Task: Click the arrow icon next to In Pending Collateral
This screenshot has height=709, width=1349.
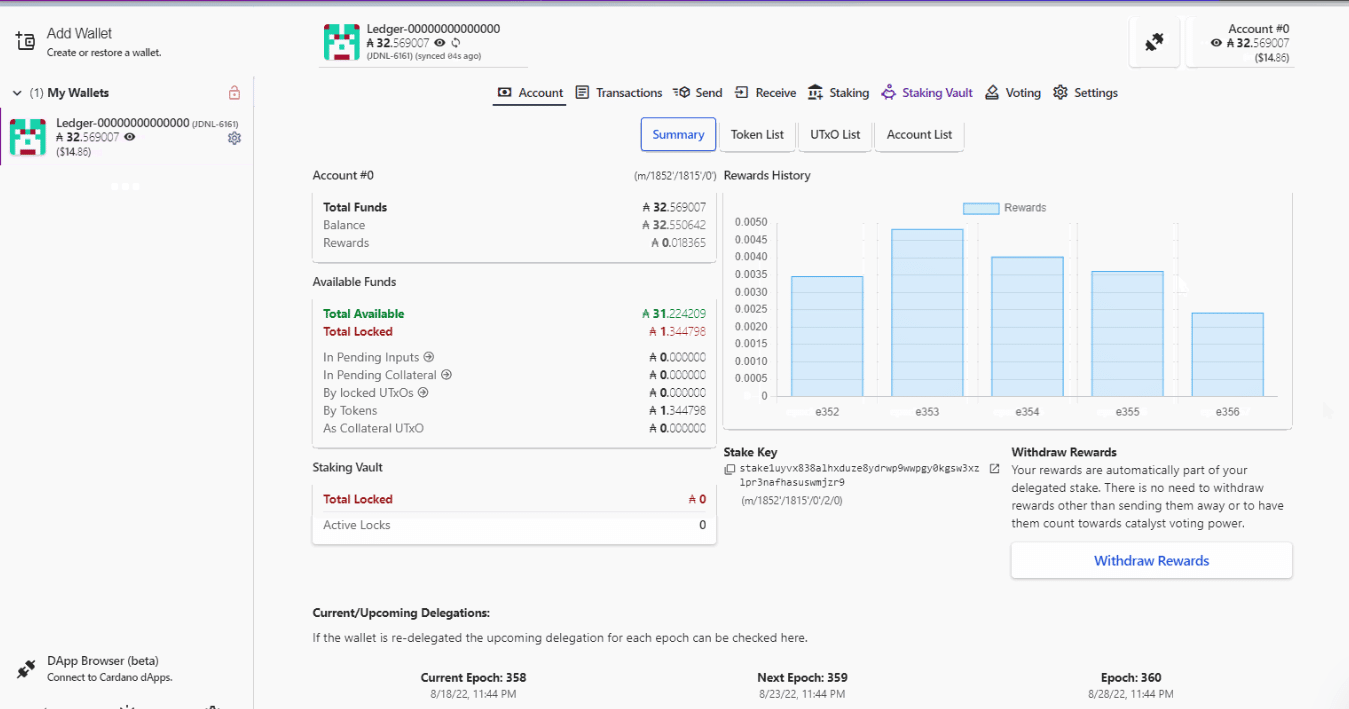Action: coord(447,375)
